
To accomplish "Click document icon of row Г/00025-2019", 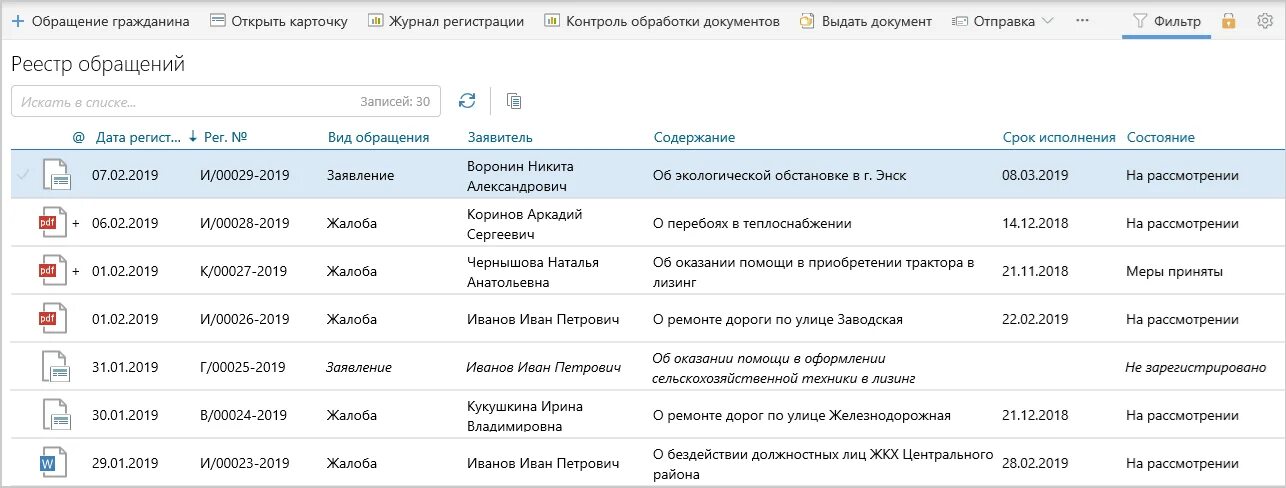I will (56, 367).
